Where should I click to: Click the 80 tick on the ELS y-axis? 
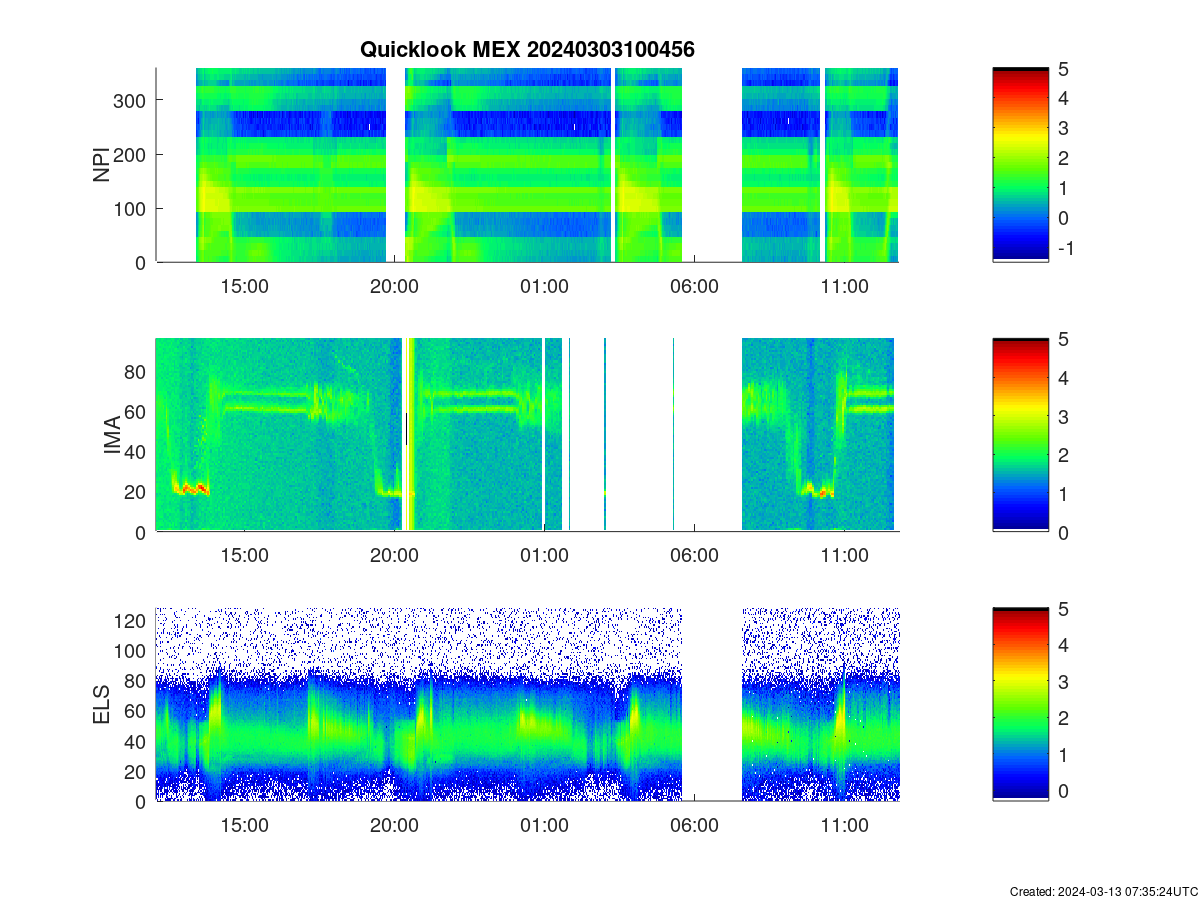click(137, 681)
